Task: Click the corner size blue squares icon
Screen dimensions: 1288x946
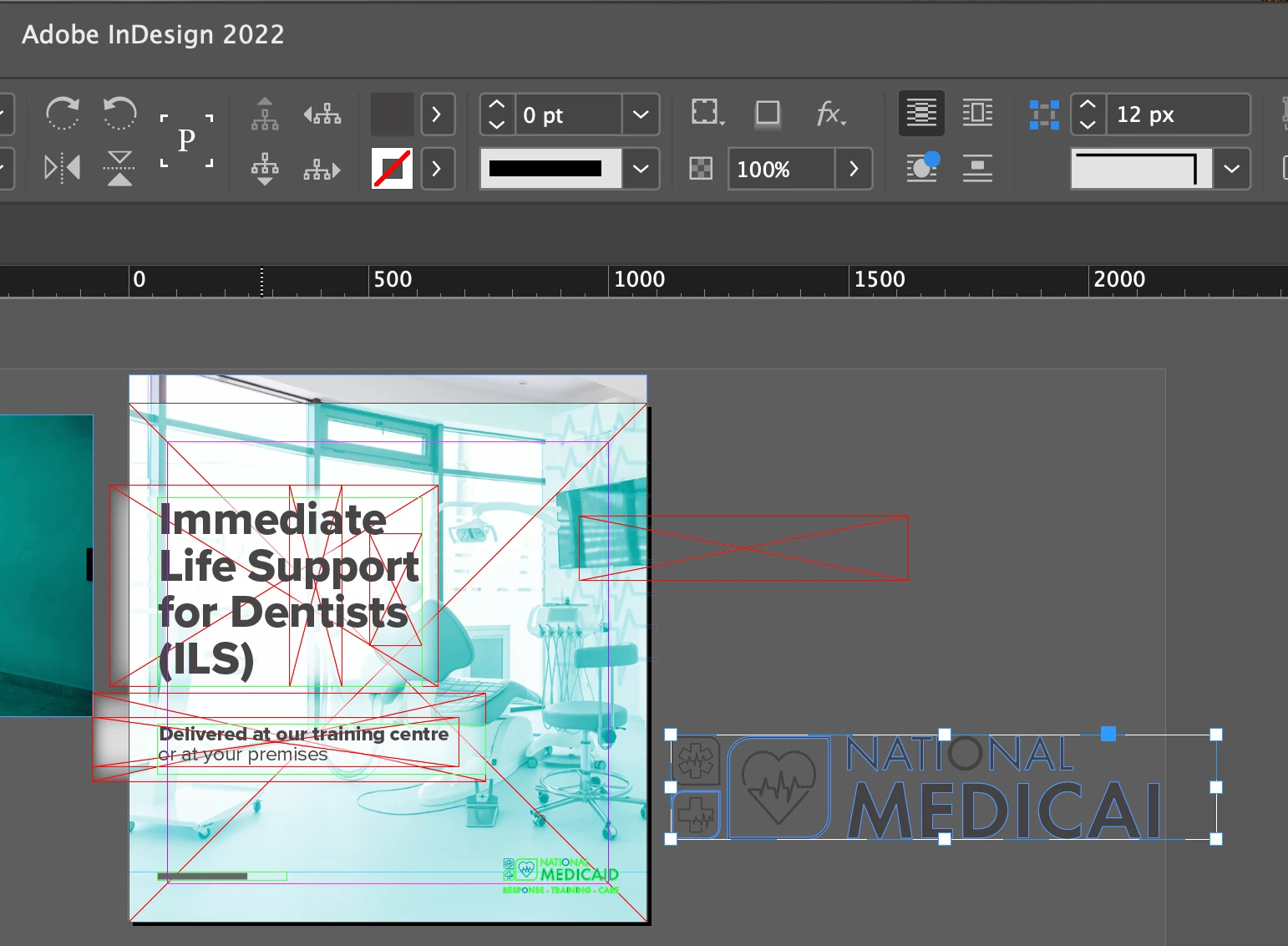Action: [1044, 114]
